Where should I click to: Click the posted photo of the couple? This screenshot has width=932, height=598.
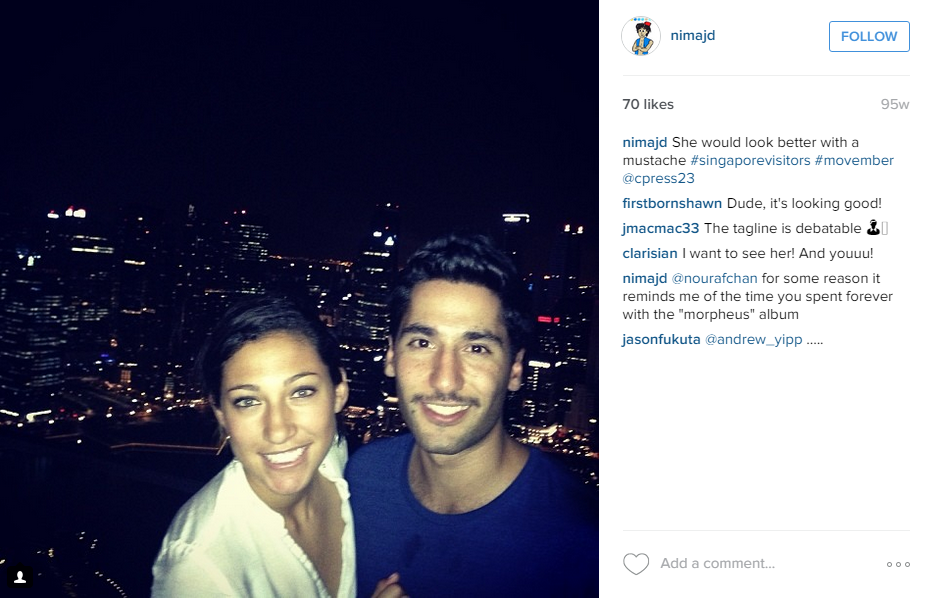[x=299, y=299]
